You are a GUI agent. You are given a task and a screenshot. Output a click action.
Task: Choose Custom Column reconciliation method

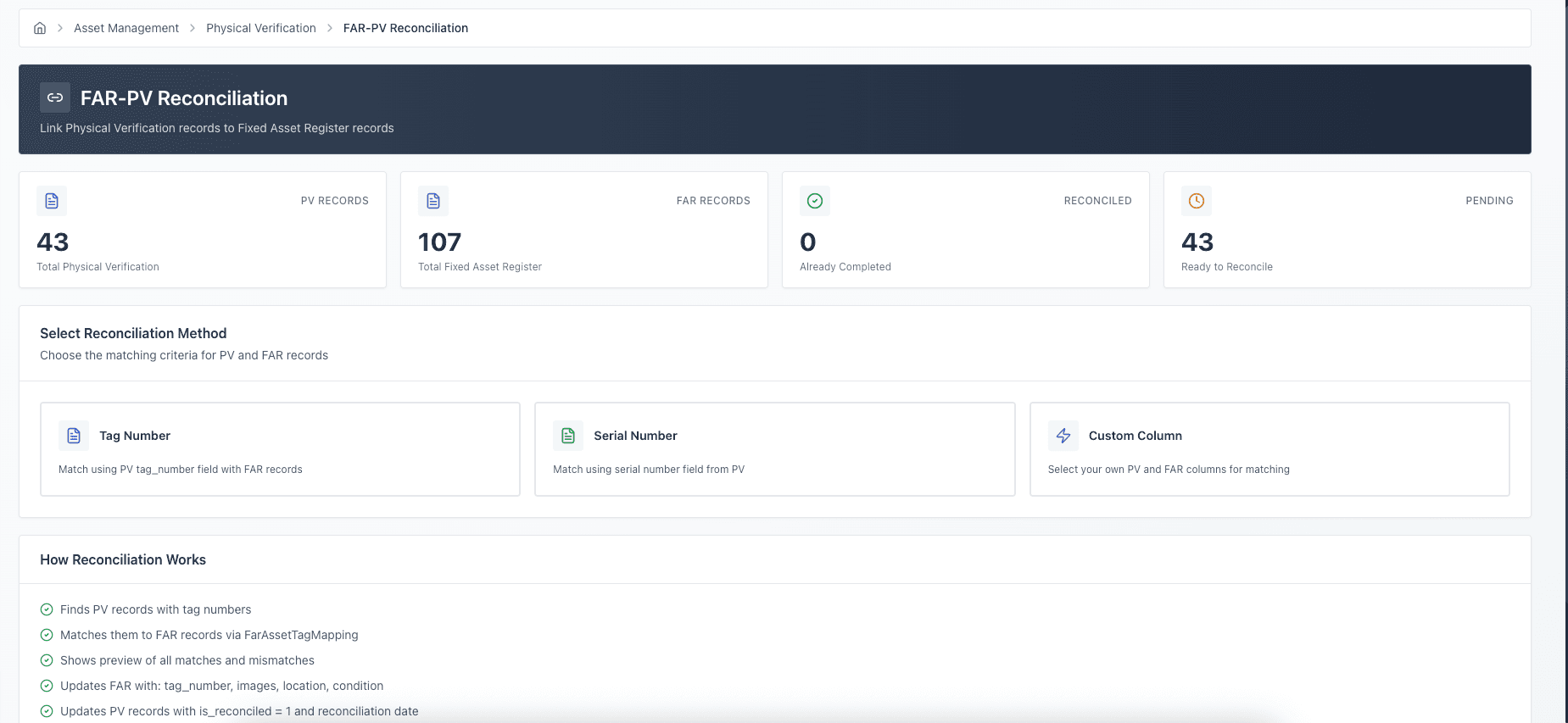click(x=1269, y=449)
